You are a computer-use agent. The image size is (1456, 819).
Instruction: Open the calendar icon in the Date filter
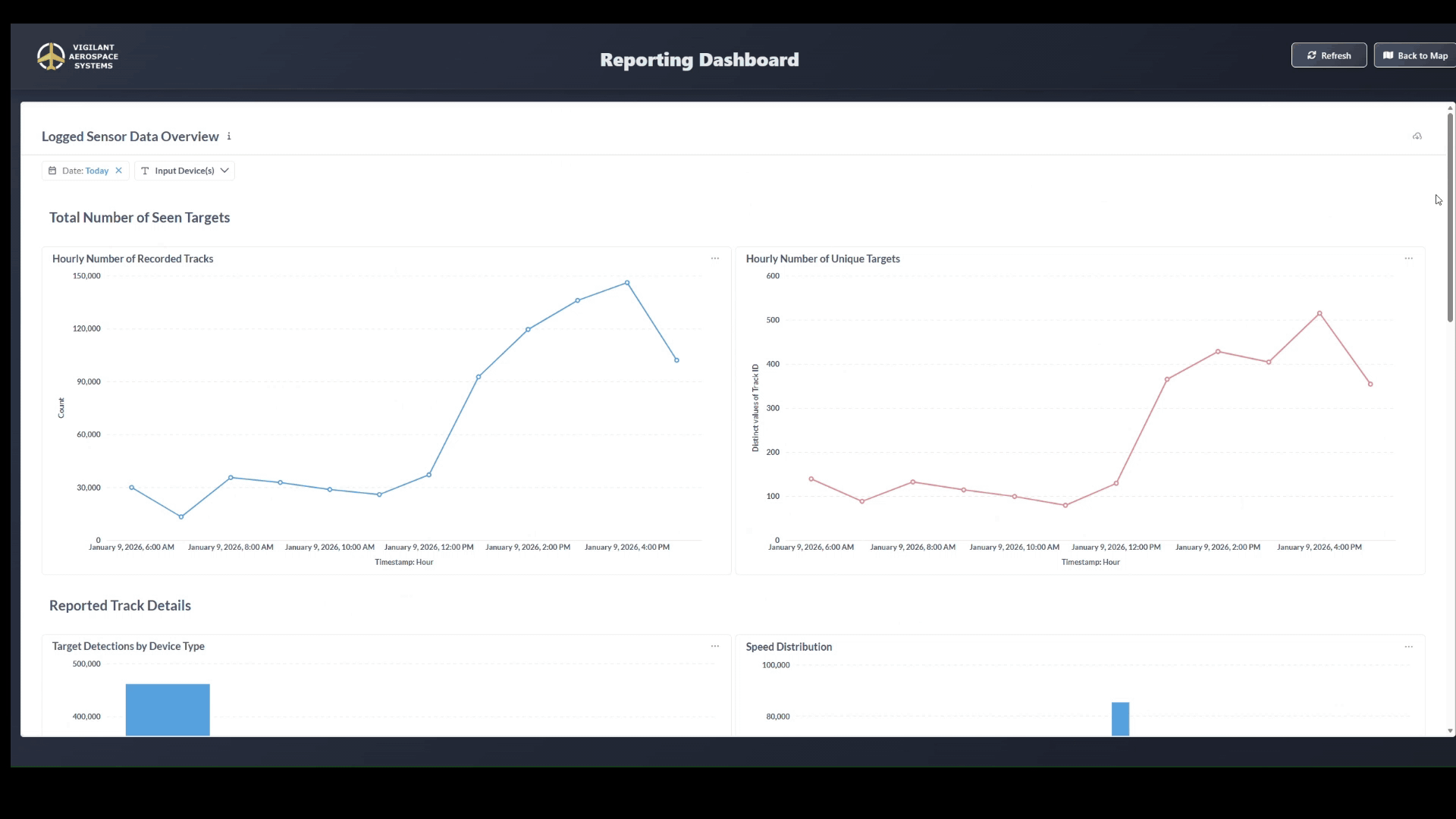[52, 171]
